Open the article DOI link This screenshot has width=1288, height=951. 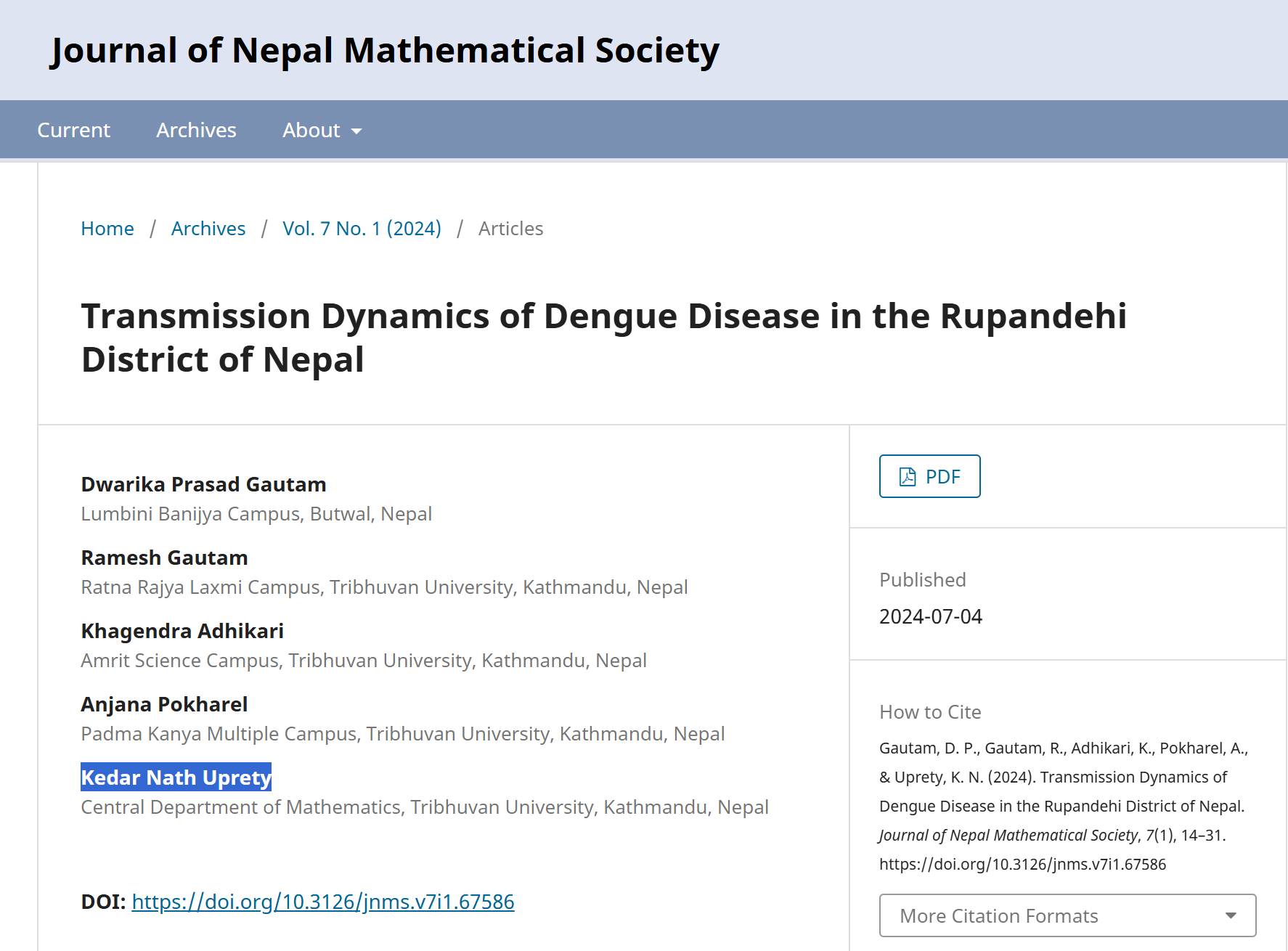pyautogui.click(x=322, y=902)
